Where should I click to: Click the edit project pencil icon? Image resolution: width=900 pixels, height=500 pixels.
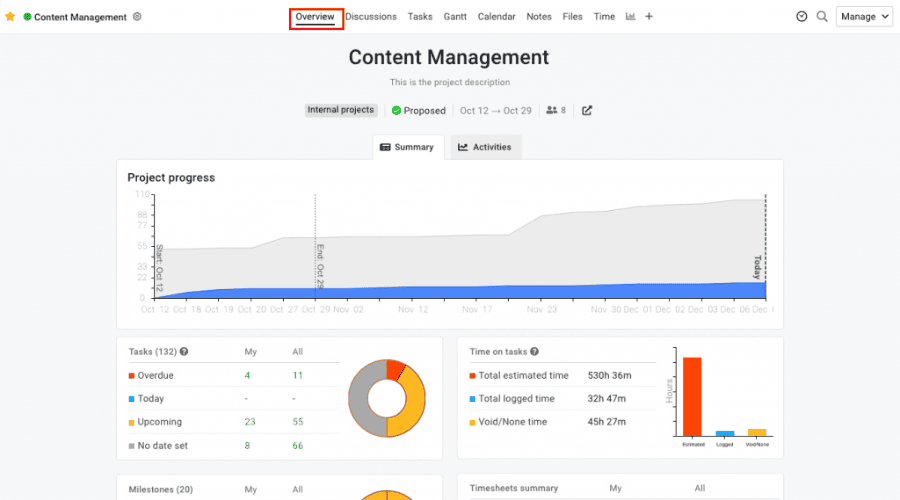pos(587,110)
